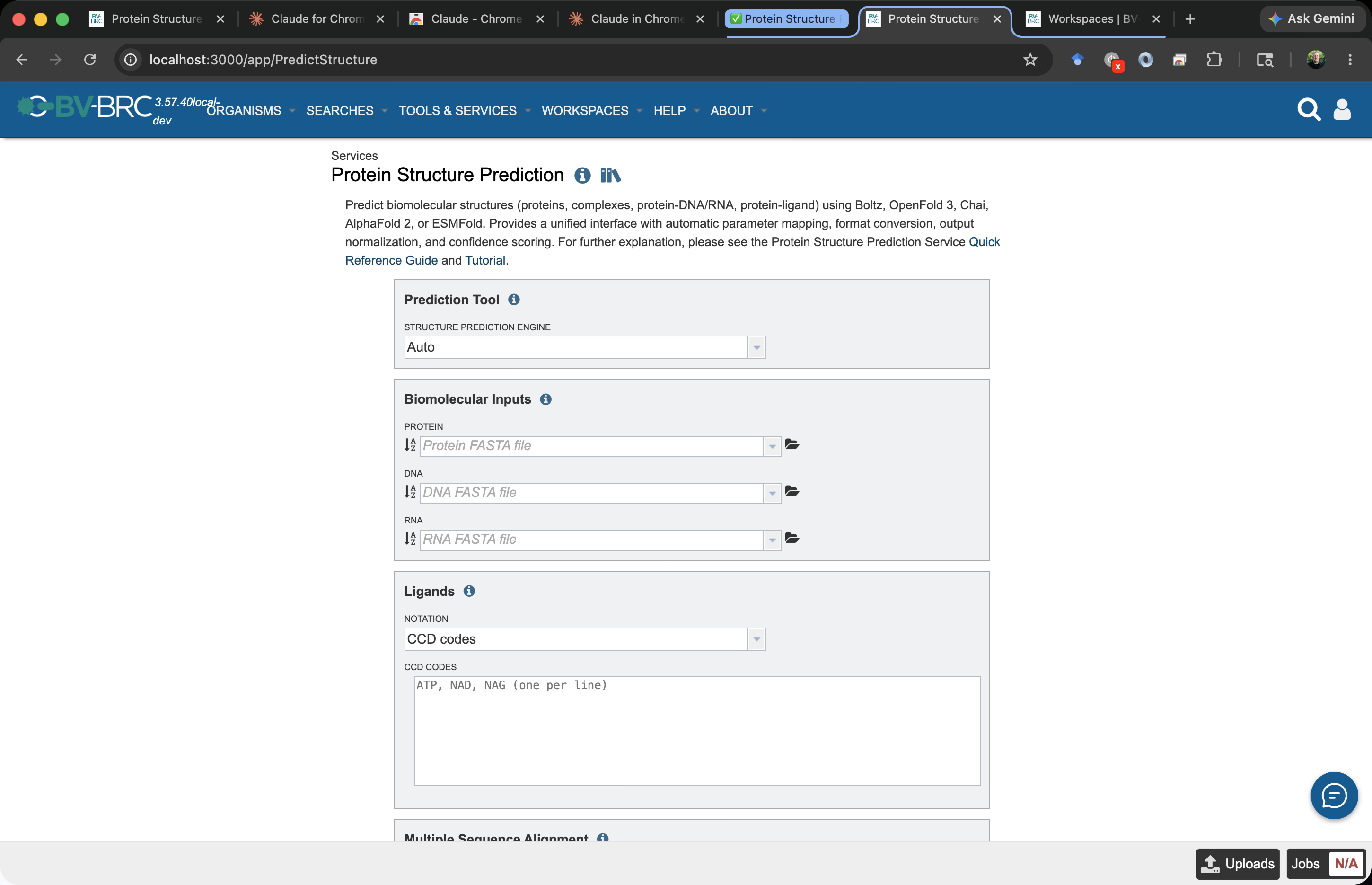The width and height of the screenshot is (1372, 885).
Task: Focus the RNA FASTA file input
Action: pos(591,540)
